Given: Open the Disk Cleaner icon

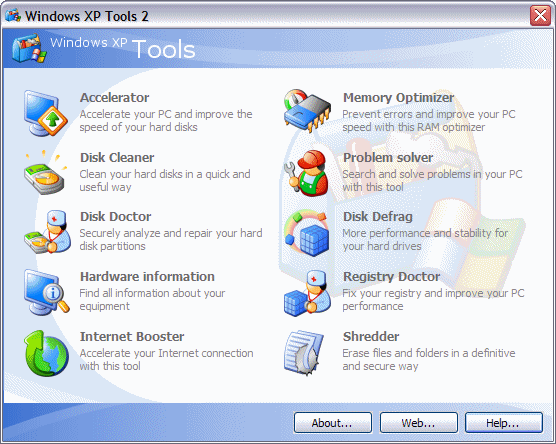Looking at the screenshot, I should pyautogui.click(x=45, y=173).
